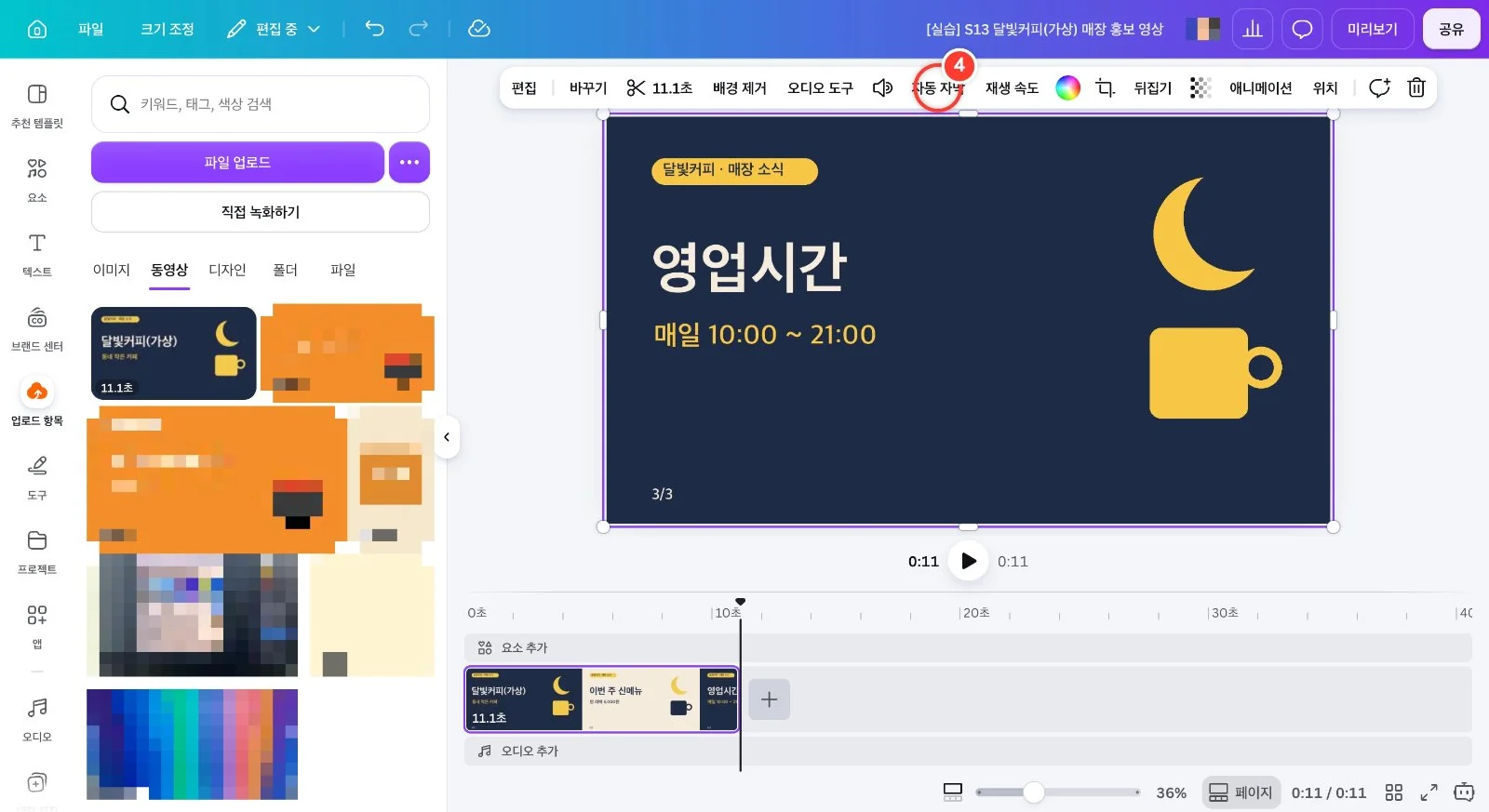Open the 파일 menu
This screenshot has height=812, width=1489.
[91, 29]
